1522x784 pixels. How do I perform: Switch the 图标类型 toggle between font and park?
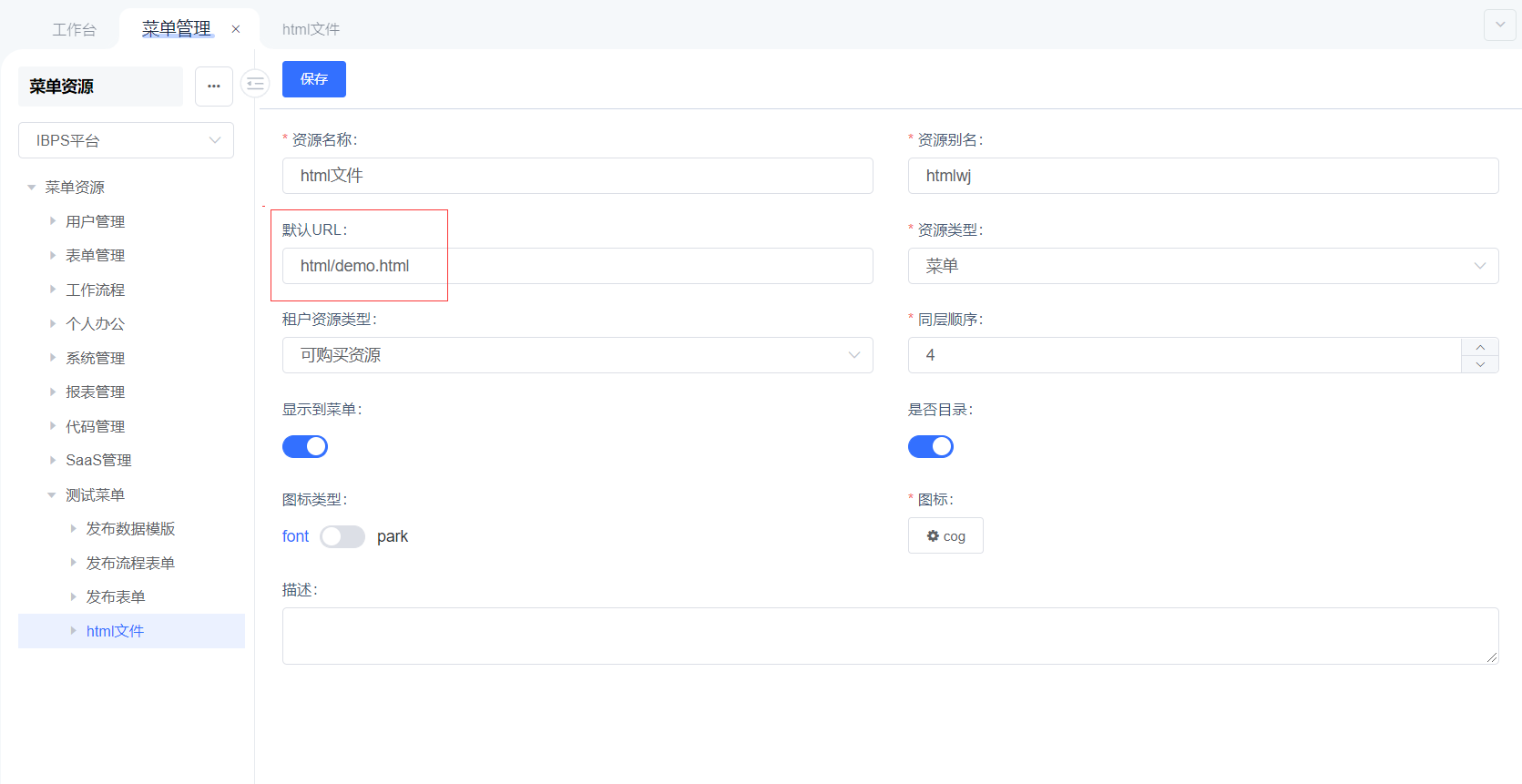(342, 536)
